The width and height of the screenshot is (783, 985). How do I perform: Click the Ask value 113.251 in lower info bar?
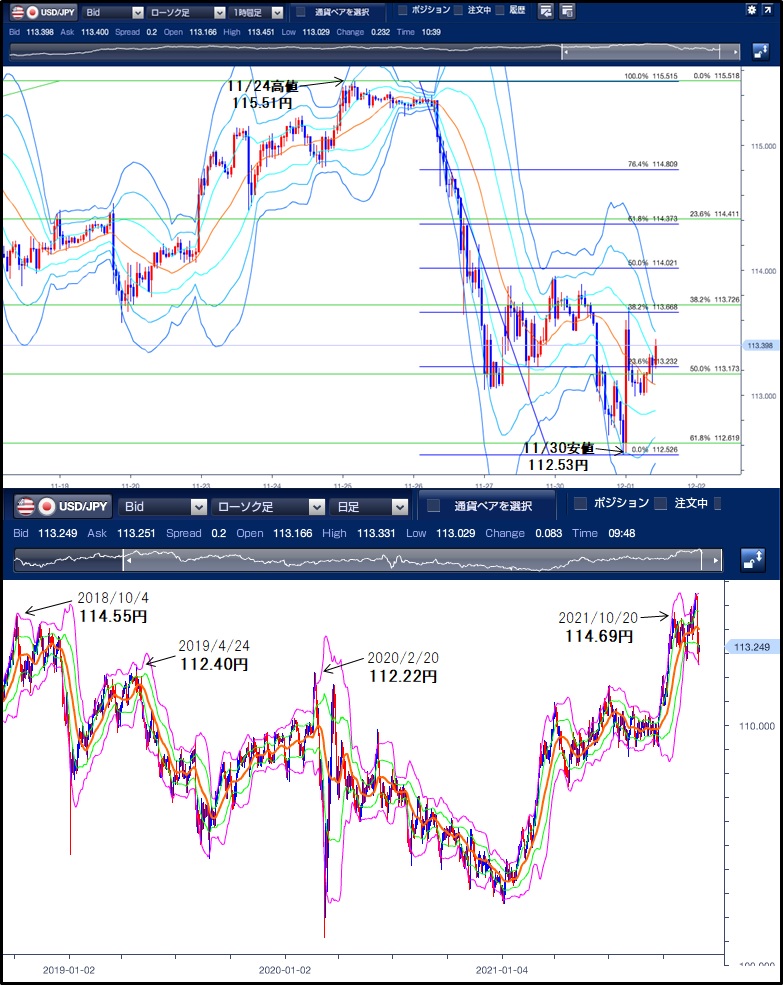coord(136,533)
